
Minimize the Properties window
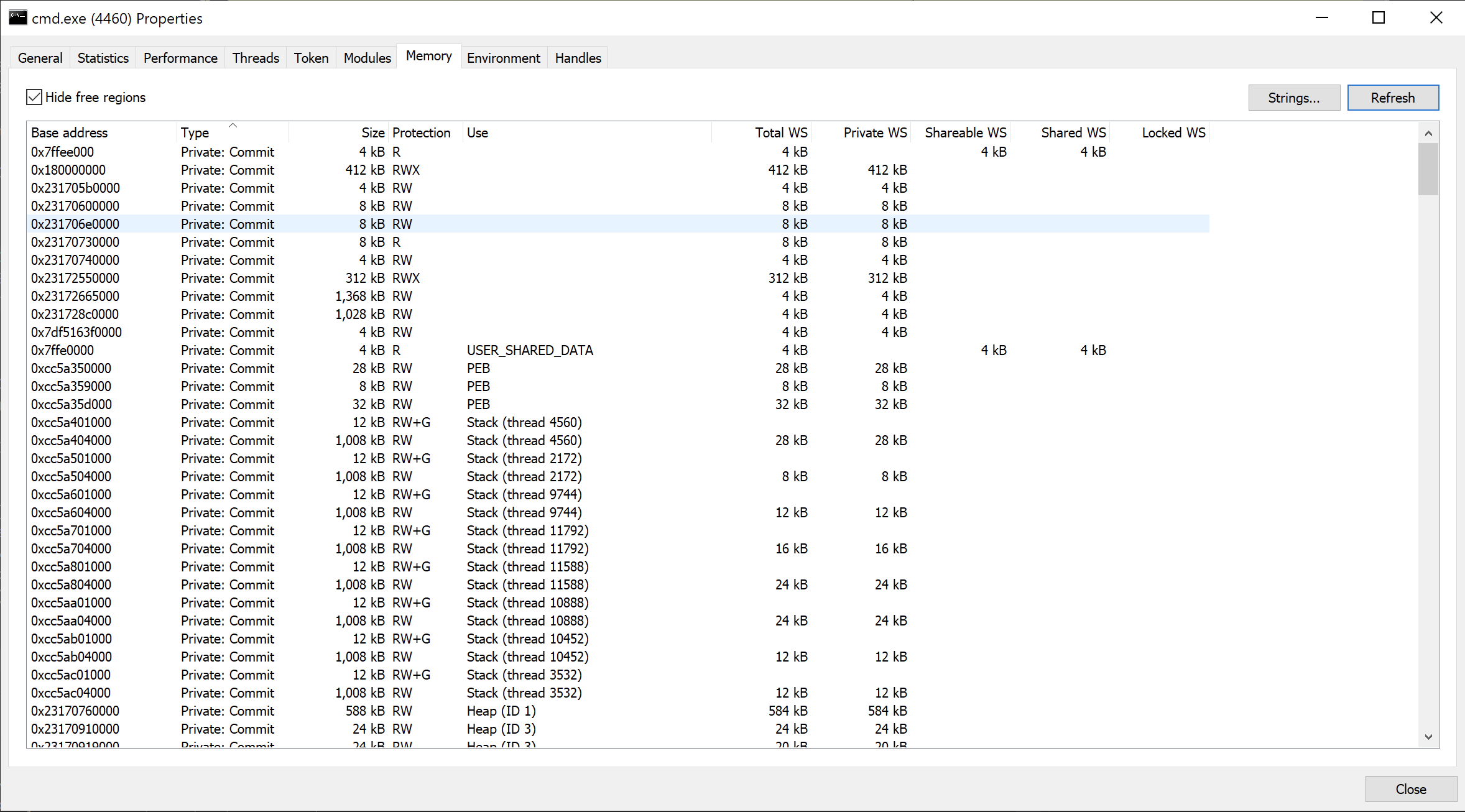[1322, 17]
